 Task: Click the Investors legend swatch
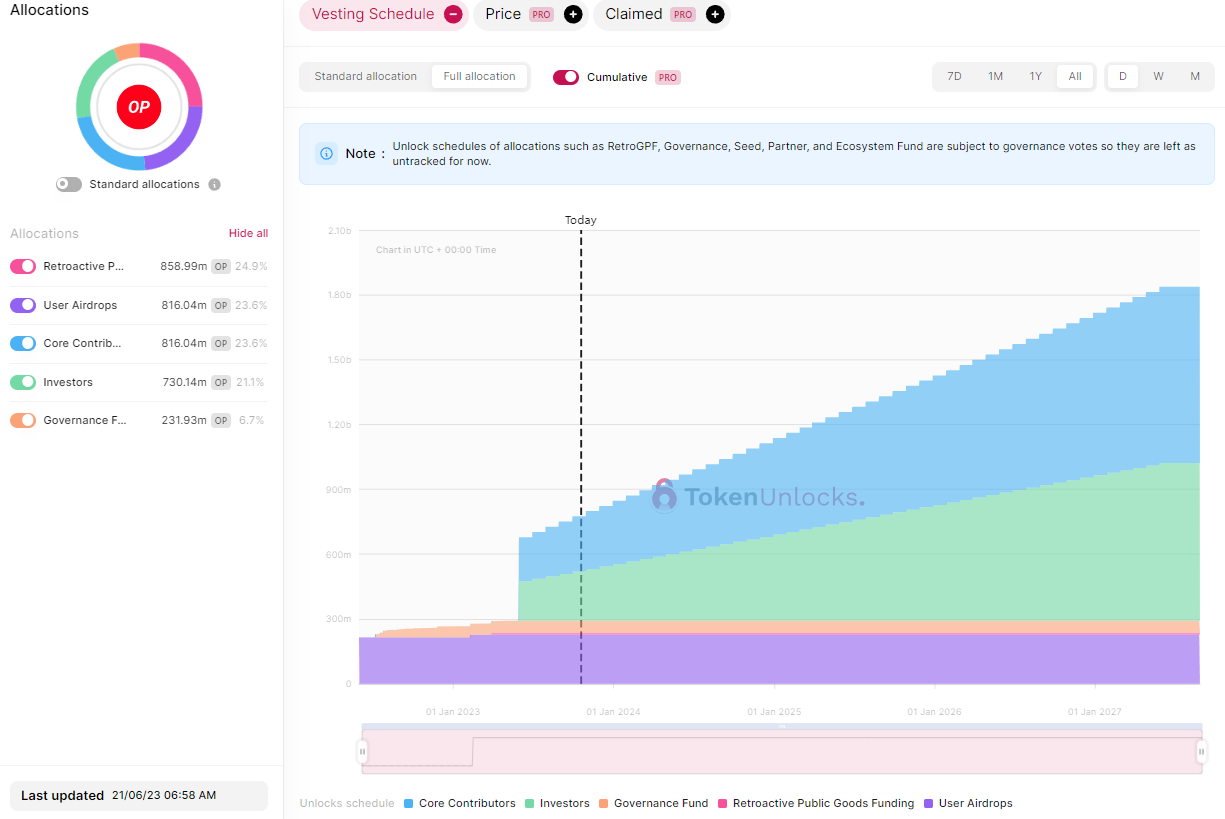coord(528,803)
